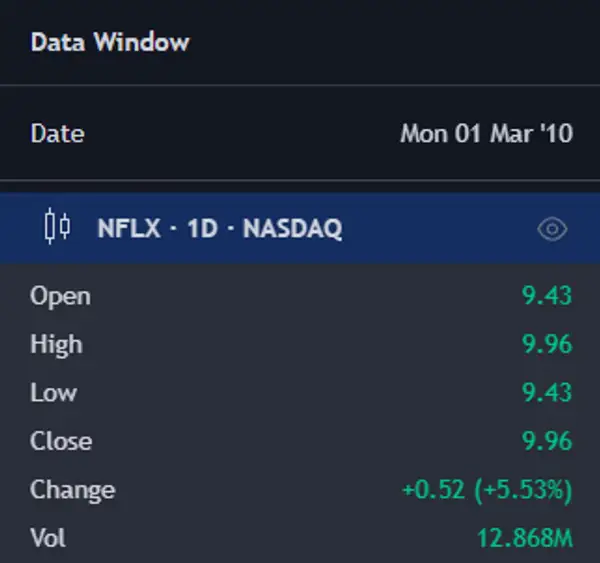Click the date value Mon 01 Mar '10
The height and width of the screenshot is (563, 600).
tap(486, 134)
